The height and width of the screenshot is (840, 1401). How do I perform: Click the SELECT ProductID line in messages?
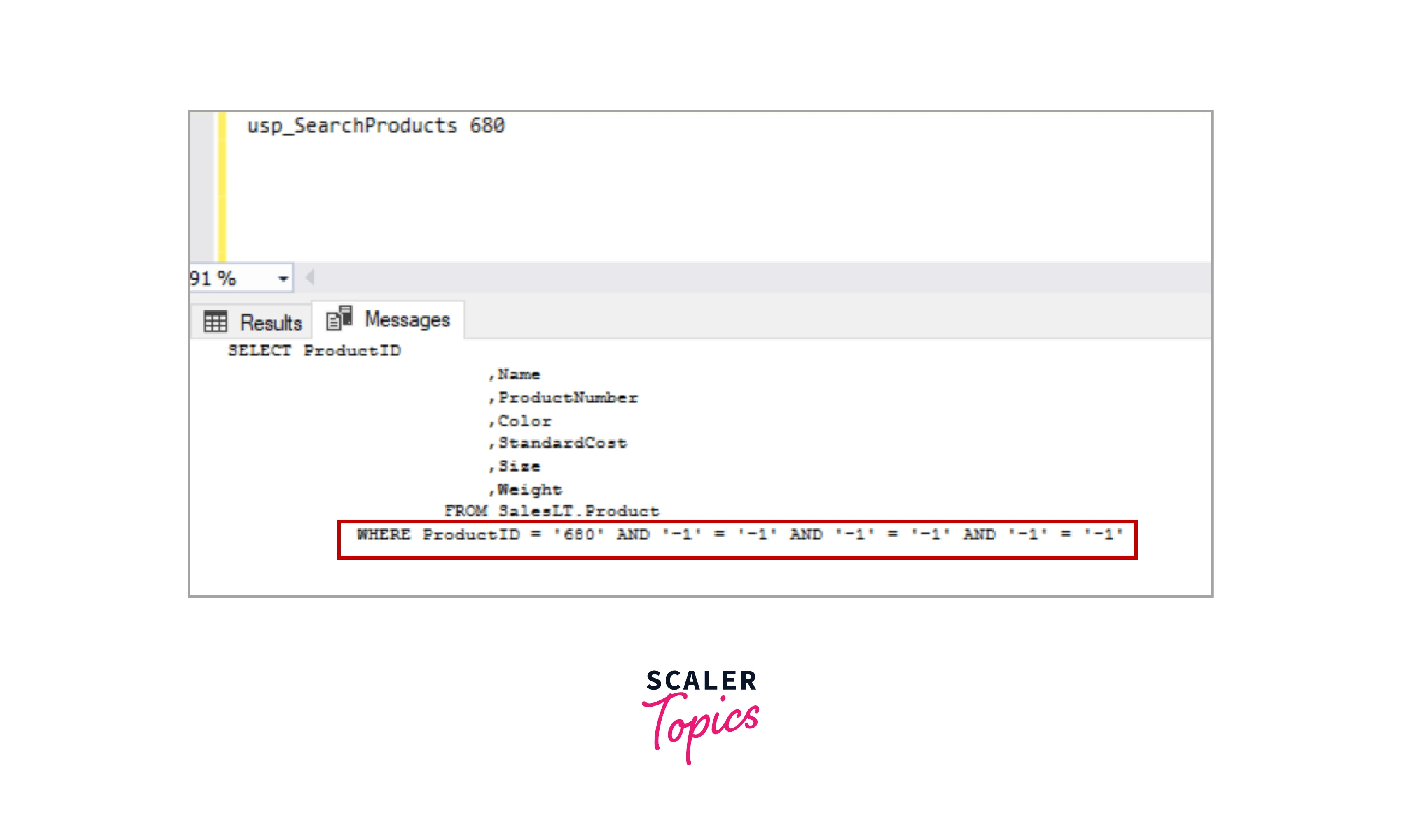(x=314, y=350)
